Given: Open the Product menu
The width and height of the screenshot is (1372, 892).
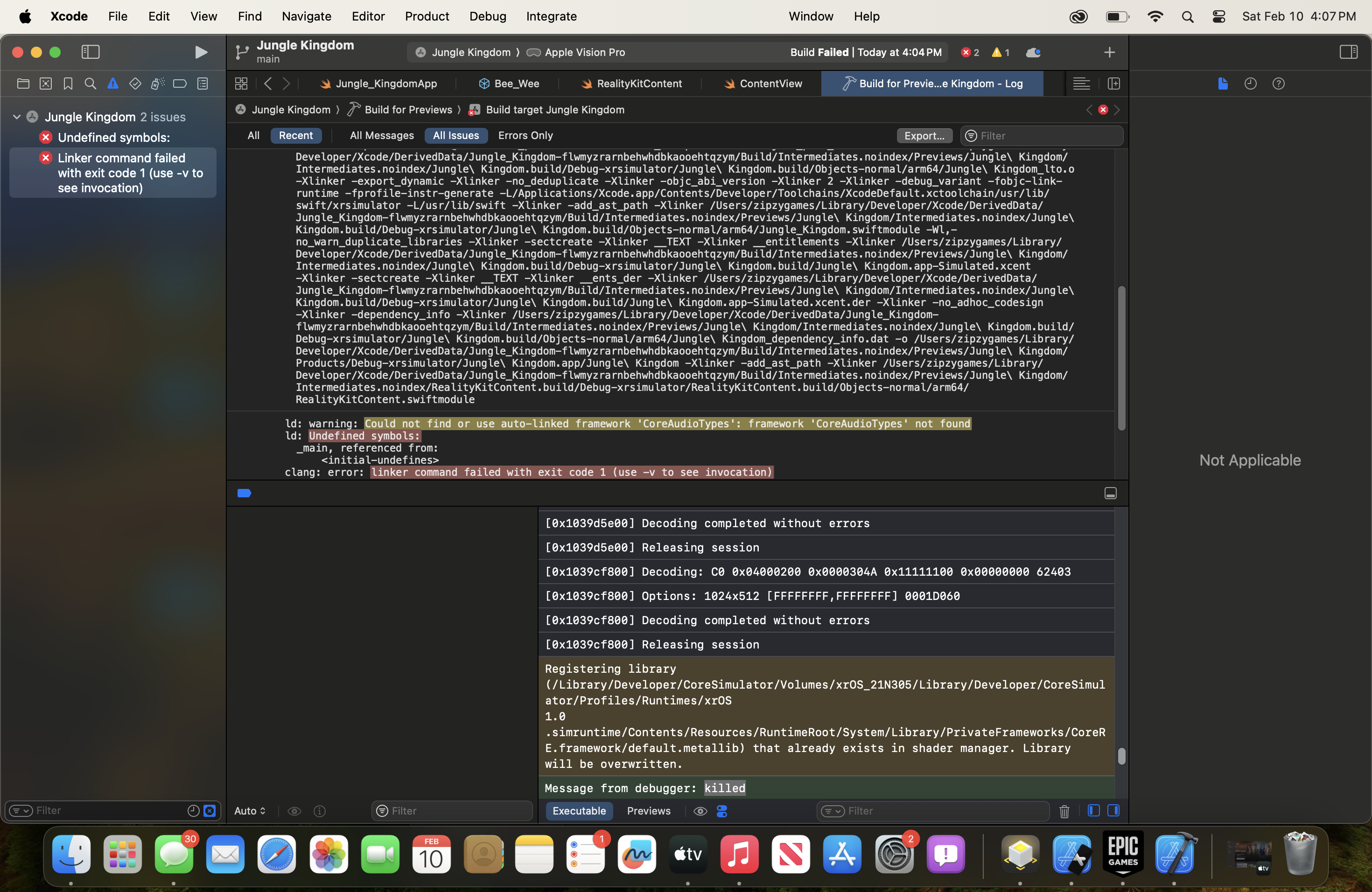Looking at the screenshot, I should [427, 16].
